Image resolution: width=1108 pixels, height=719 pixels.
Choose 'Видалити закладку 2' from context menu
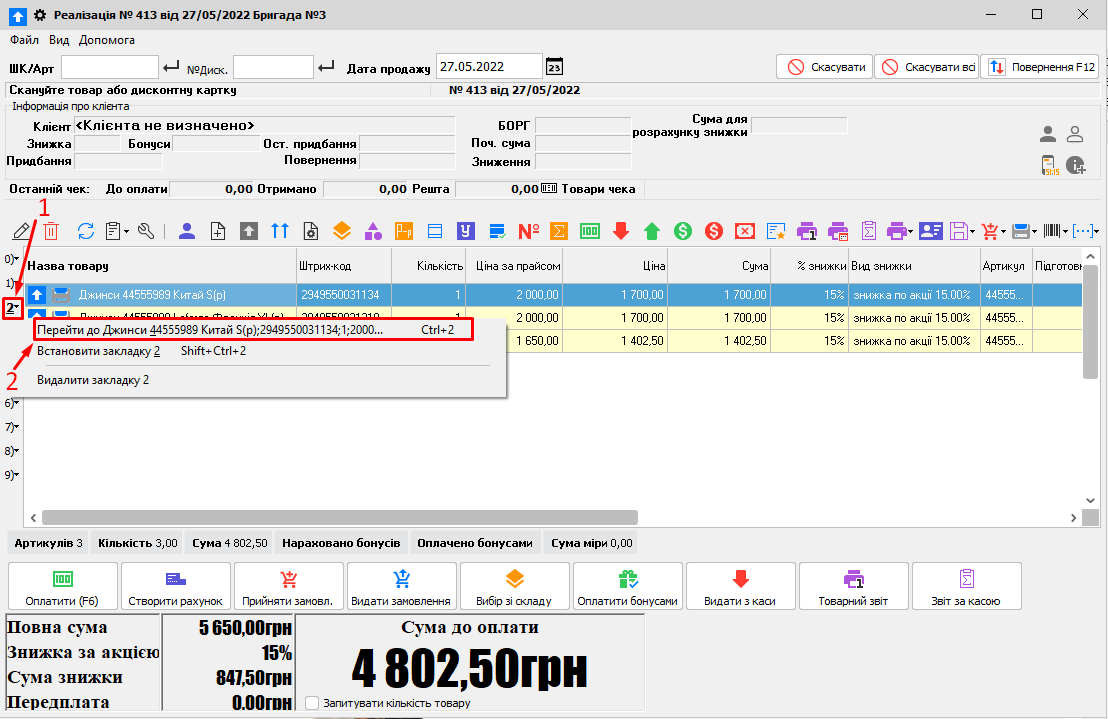(x=93, y=380)
